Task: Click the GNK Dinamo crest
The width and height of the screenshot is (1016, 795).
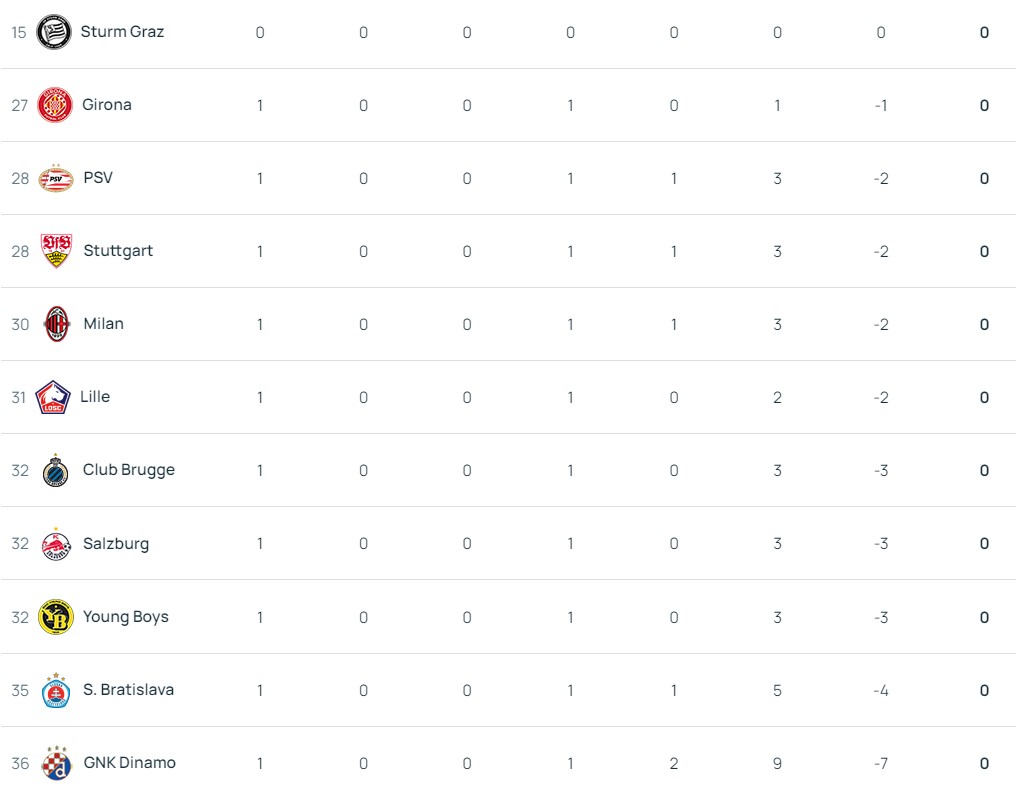Action: coord(56,763)
